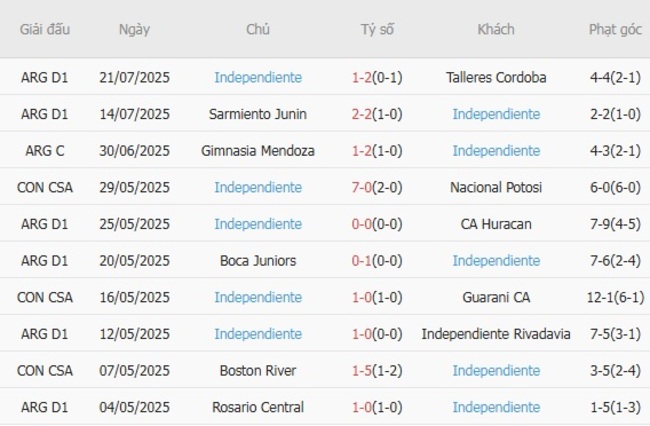Image resolution: width=650 pixels, height=426 pixels.
Task: Select the Giải đấu column header
Action: [x=45, y=29]
